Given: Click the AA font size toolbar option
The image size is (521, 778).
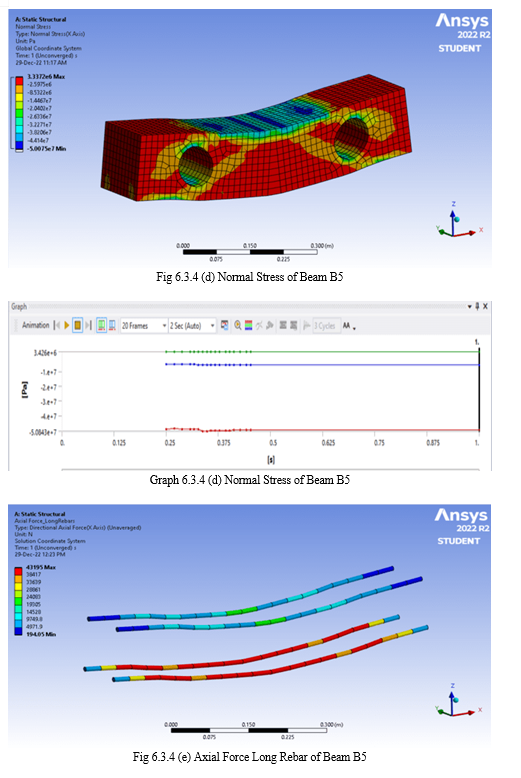Looking at the screenshot, I should tap(347, 325).
